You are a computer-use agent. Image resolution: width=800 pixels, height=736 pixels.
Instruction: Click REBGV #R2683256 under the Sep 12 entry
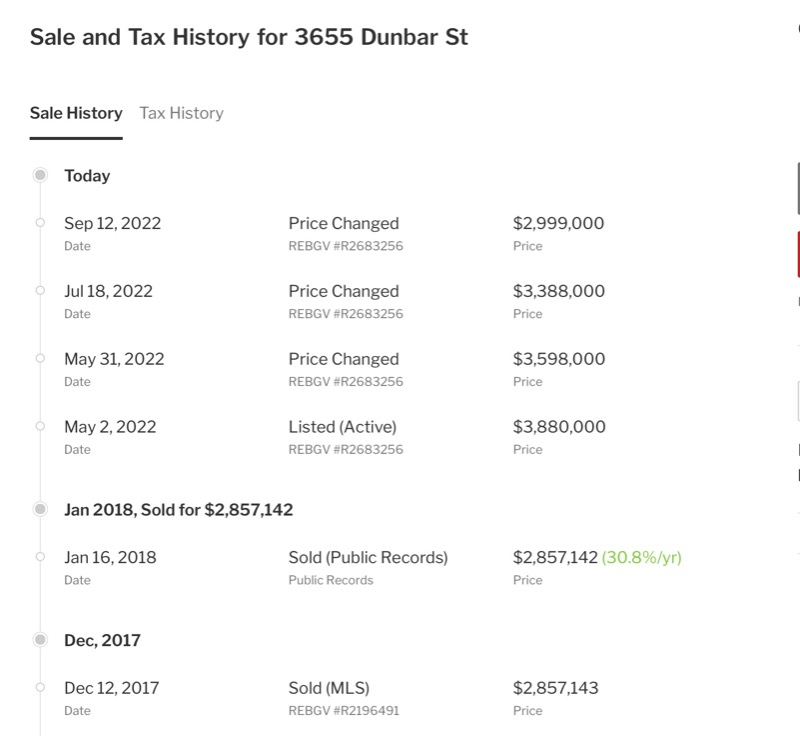coord(345,246)
